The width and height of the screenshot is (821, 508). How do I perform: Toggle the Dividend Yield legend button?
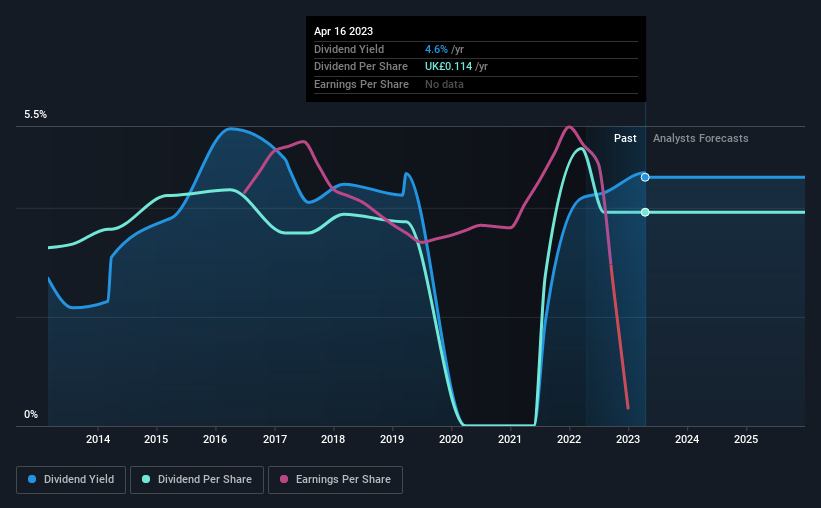click(71, 480)
